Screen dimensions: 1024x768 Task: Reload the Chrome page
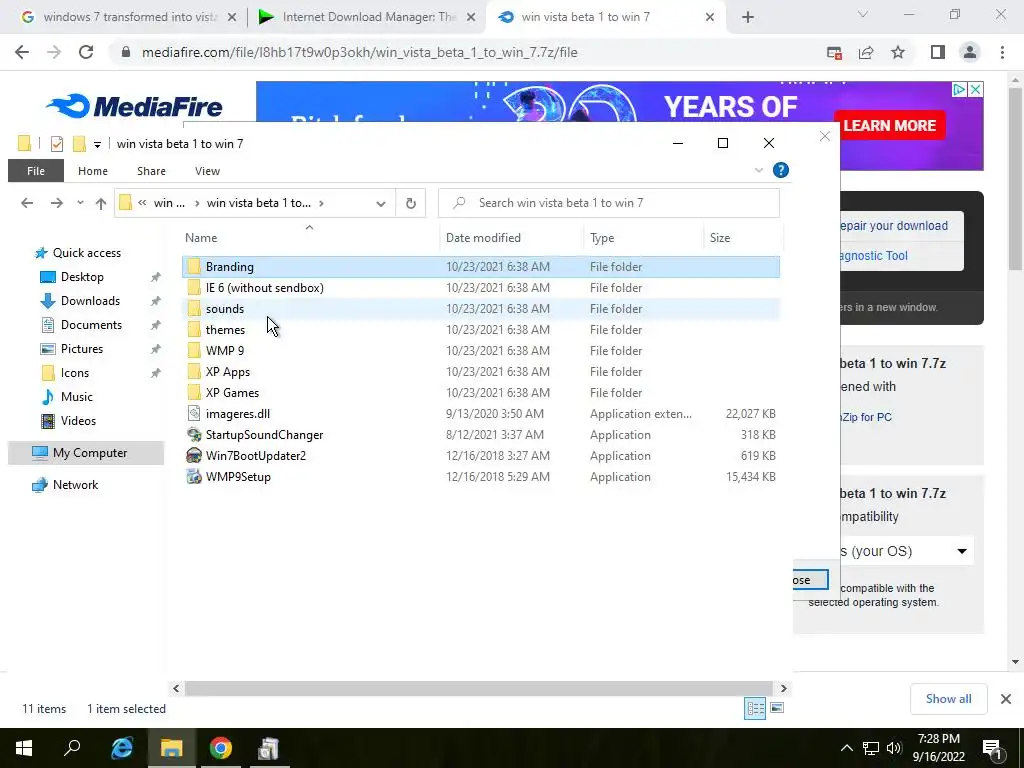pos(86,52)
